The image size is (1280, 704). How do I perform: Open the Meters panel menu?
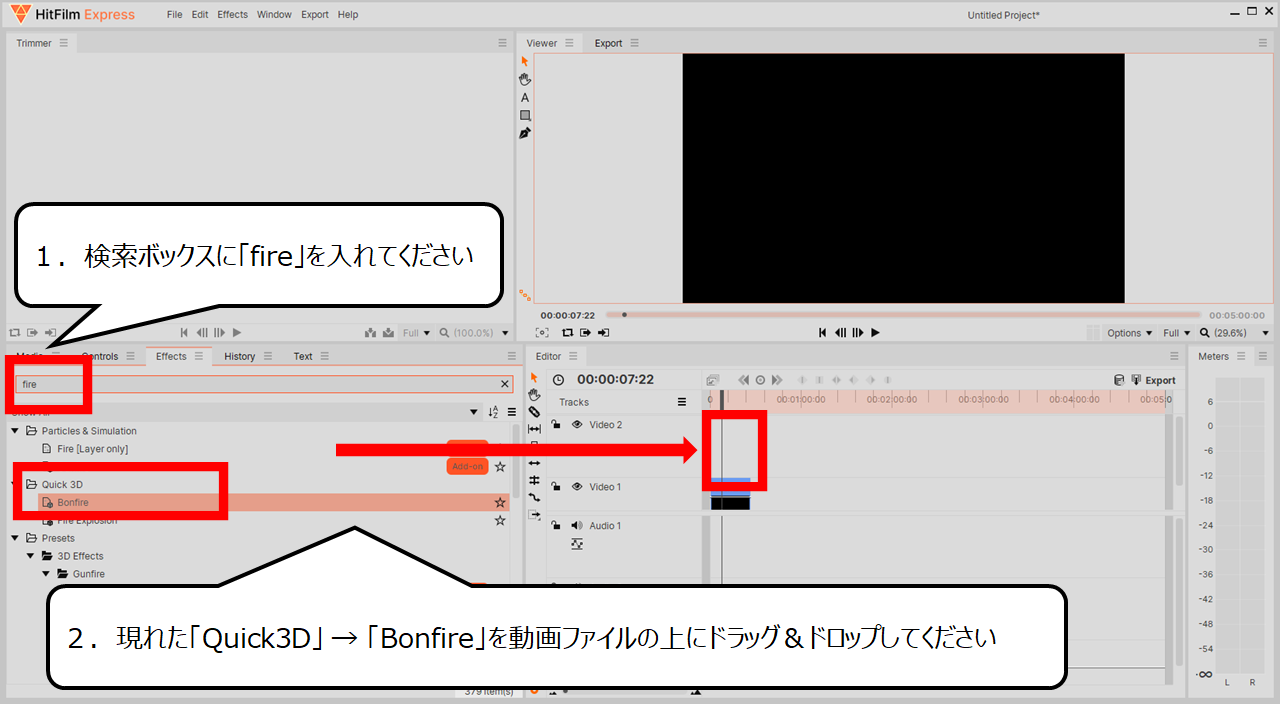tap(1240, 356)
